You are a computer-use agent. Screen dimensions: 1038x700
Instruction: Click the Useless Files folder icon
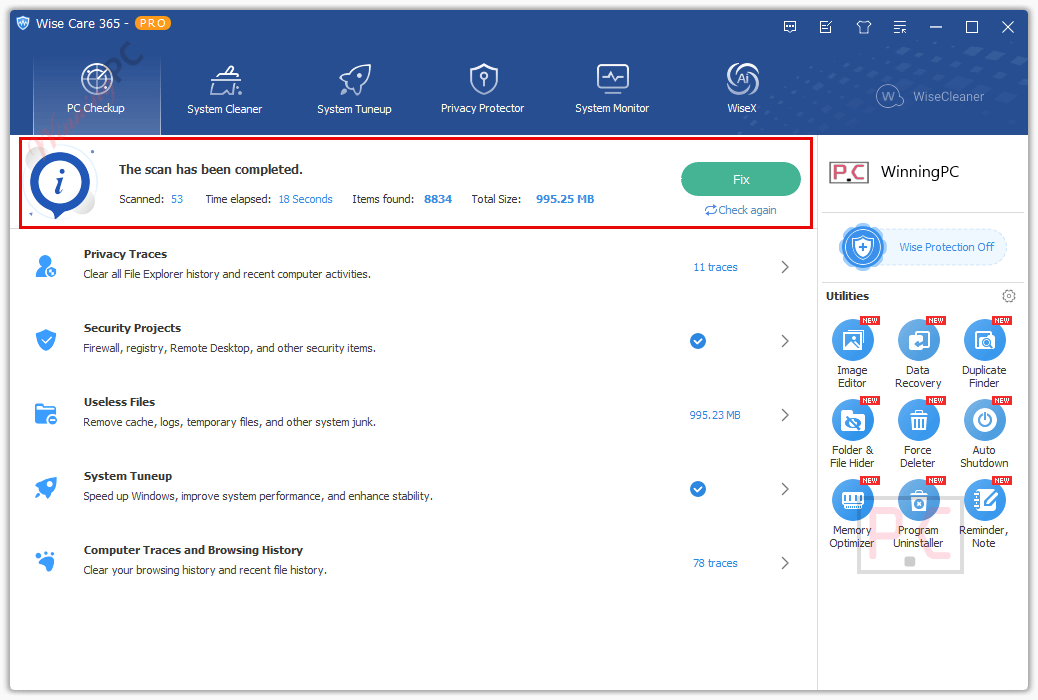[x=46, y=415]
